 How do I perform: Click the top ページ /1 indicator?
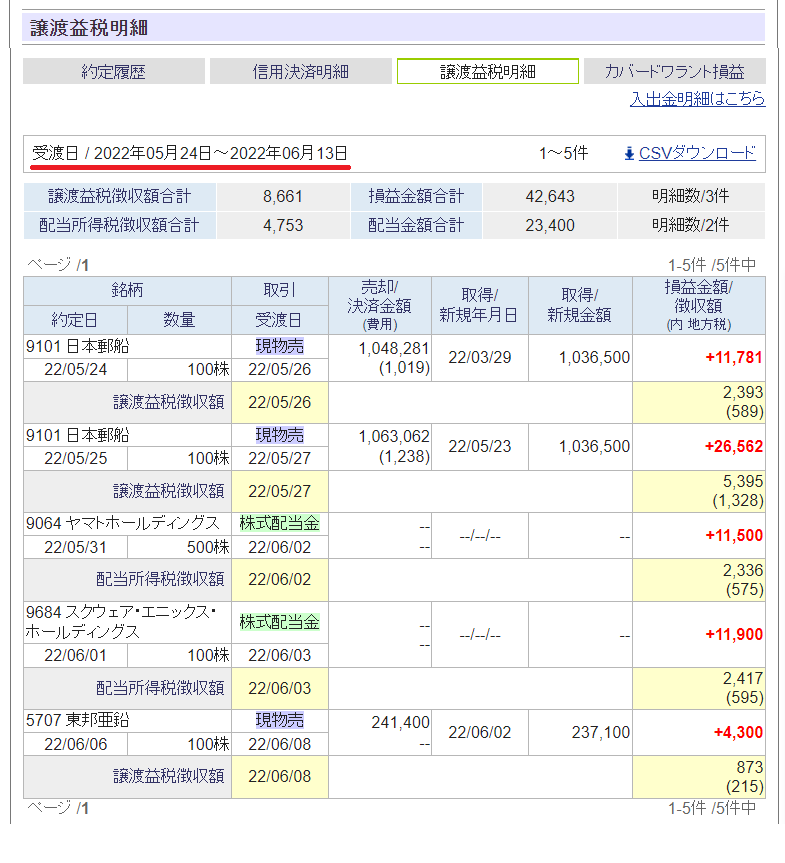coord(58,265)
